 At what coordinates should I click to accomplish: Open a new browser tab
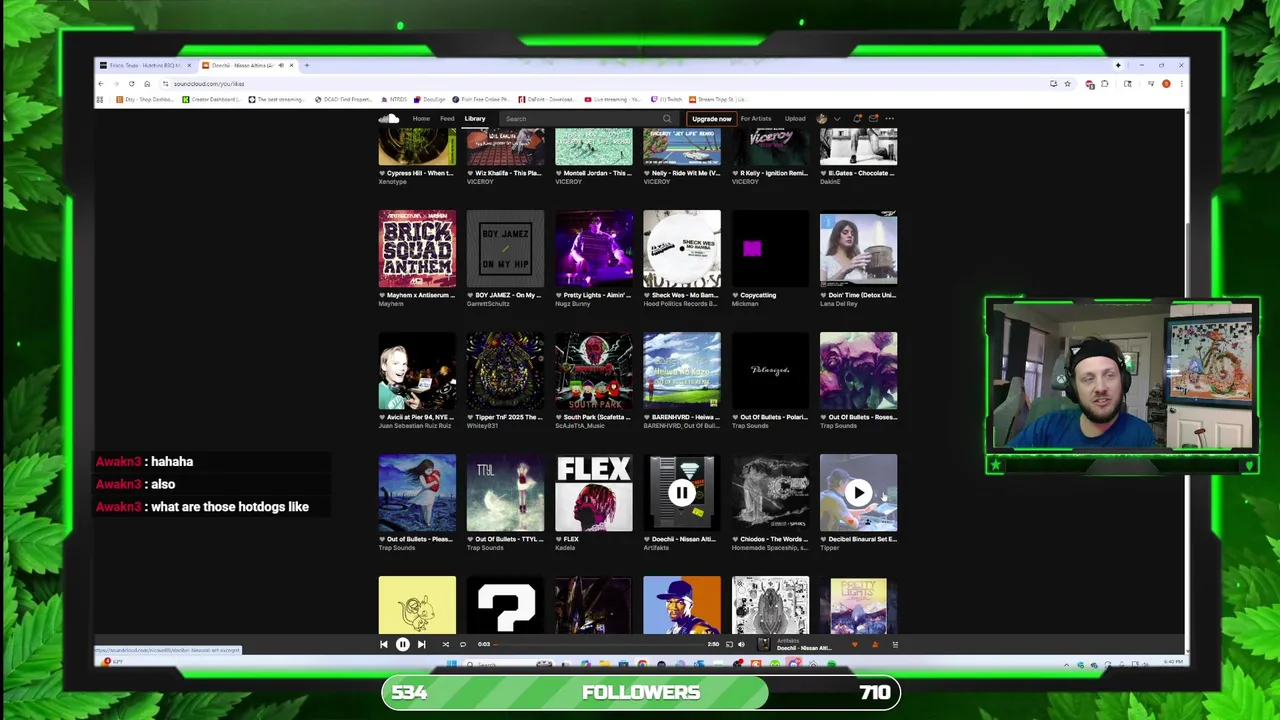(x=307, y=65)
